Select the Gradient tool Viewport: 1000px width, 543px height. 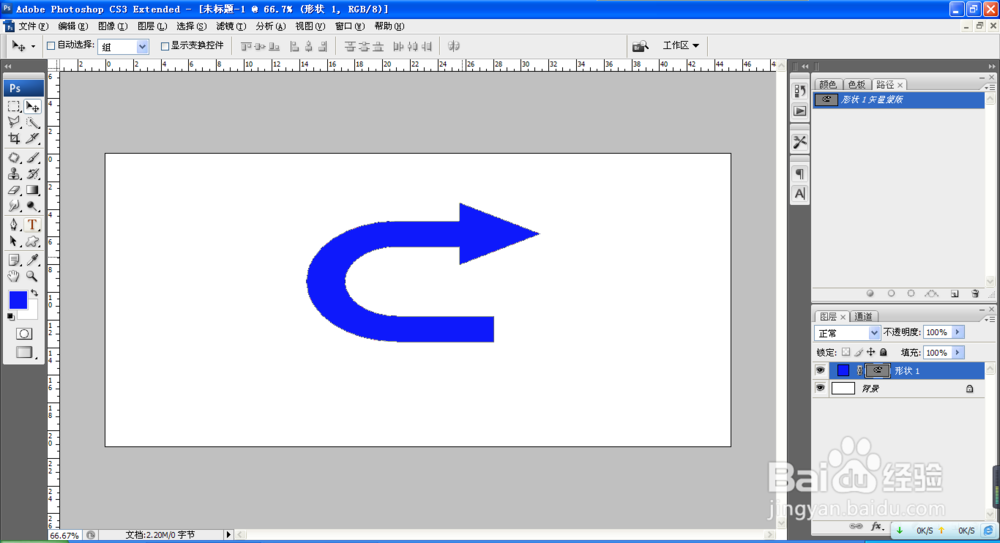[33, 190]
